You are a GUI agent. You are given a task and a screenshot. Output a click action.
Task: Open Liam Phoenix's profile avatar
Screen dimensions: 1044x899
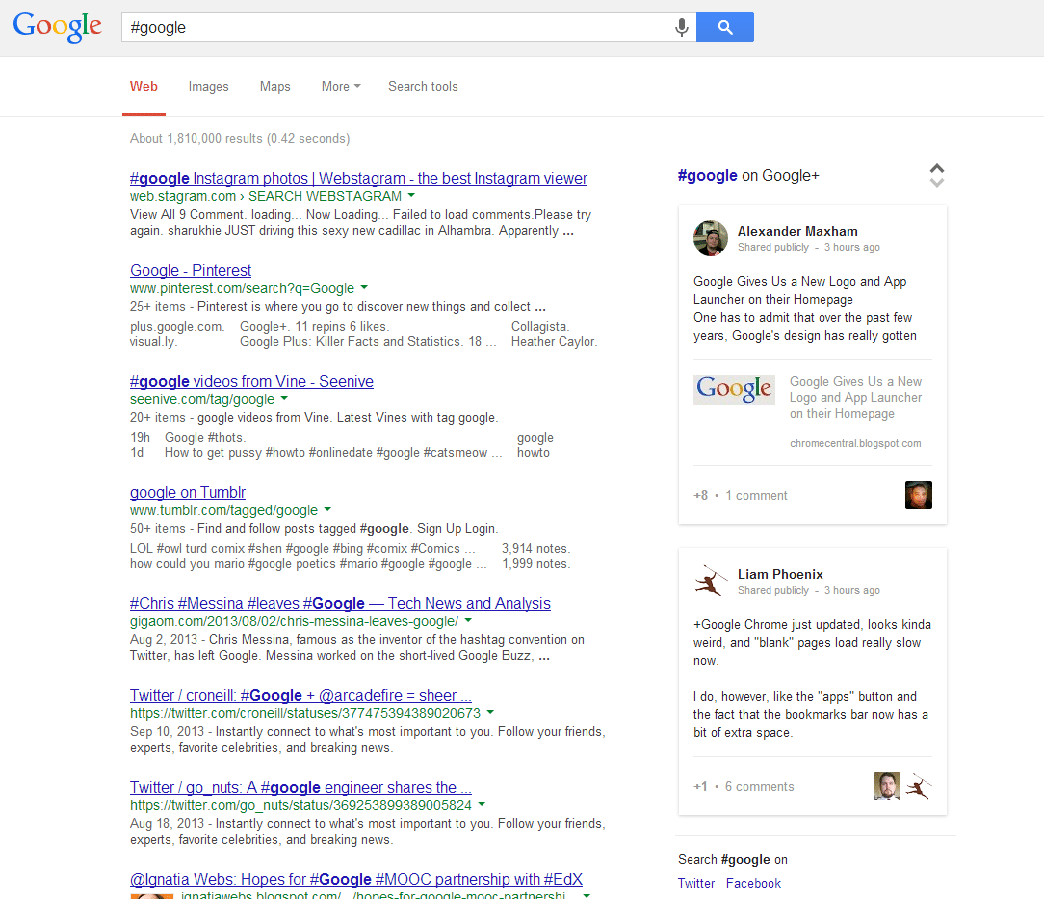coord(710,581)
